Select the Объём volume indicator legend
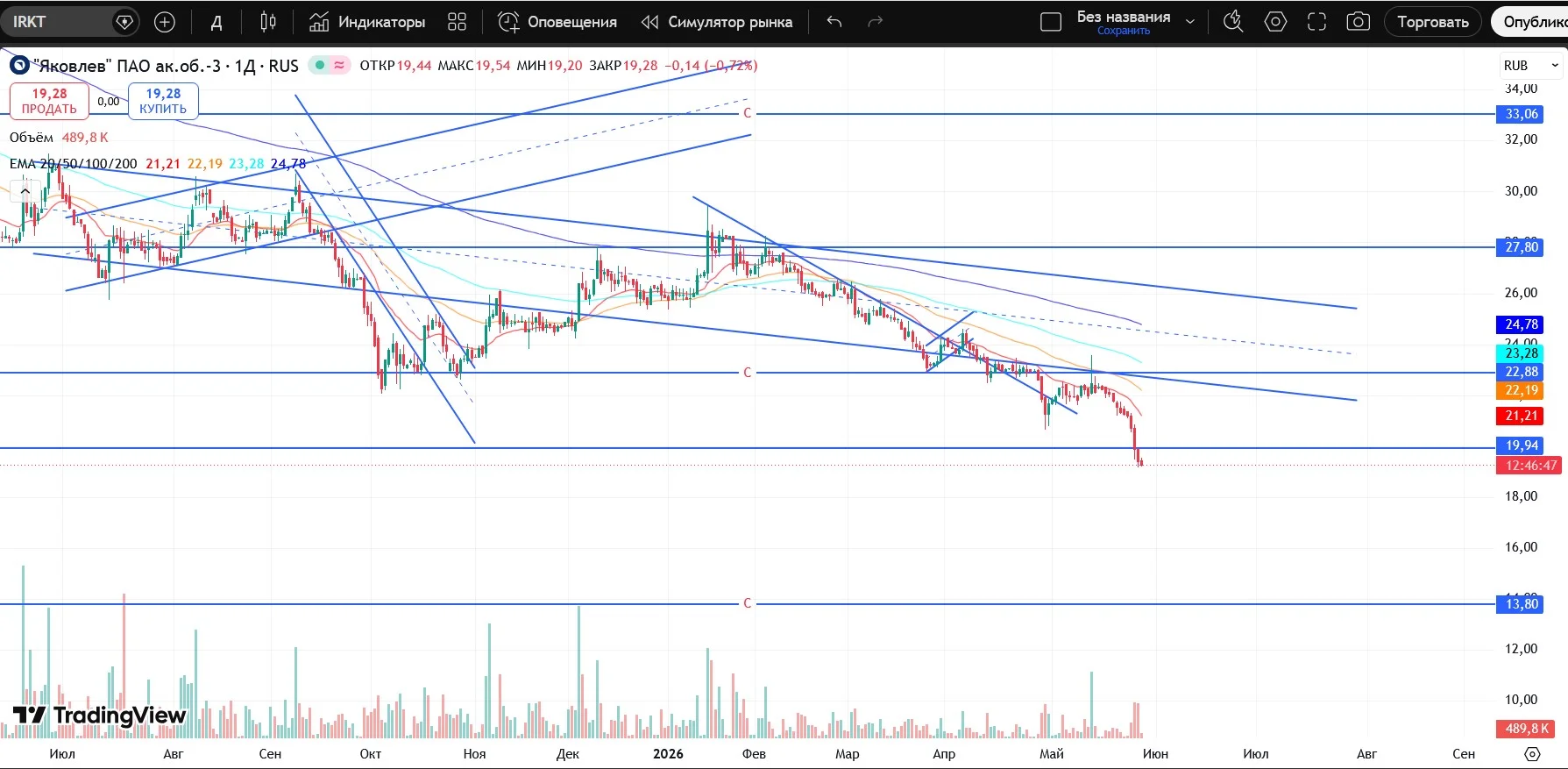This screenshot has width=1568, height=769. 59,138
